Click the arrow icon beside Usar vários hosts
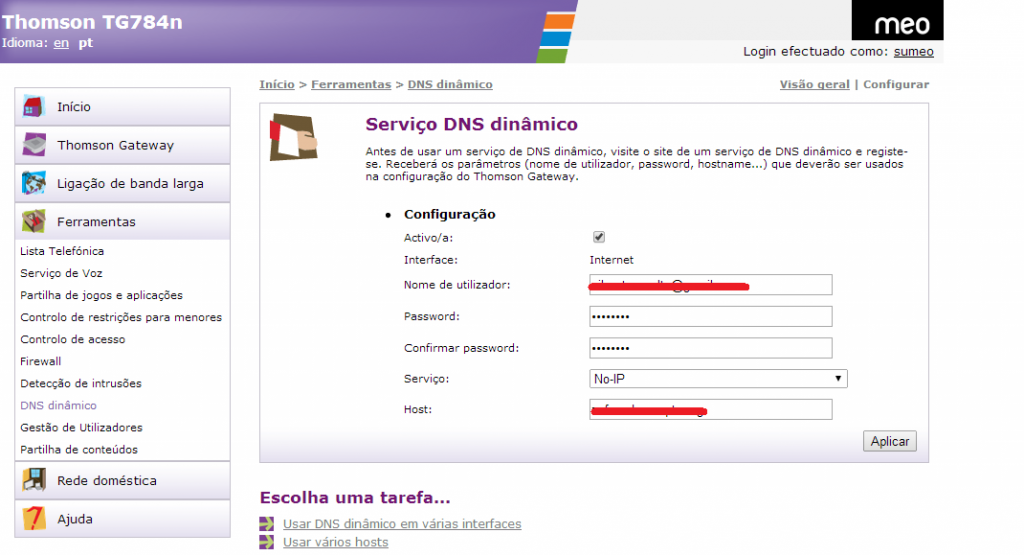Viewport: 1024px width, 555px height. click(x=266, y=542)
